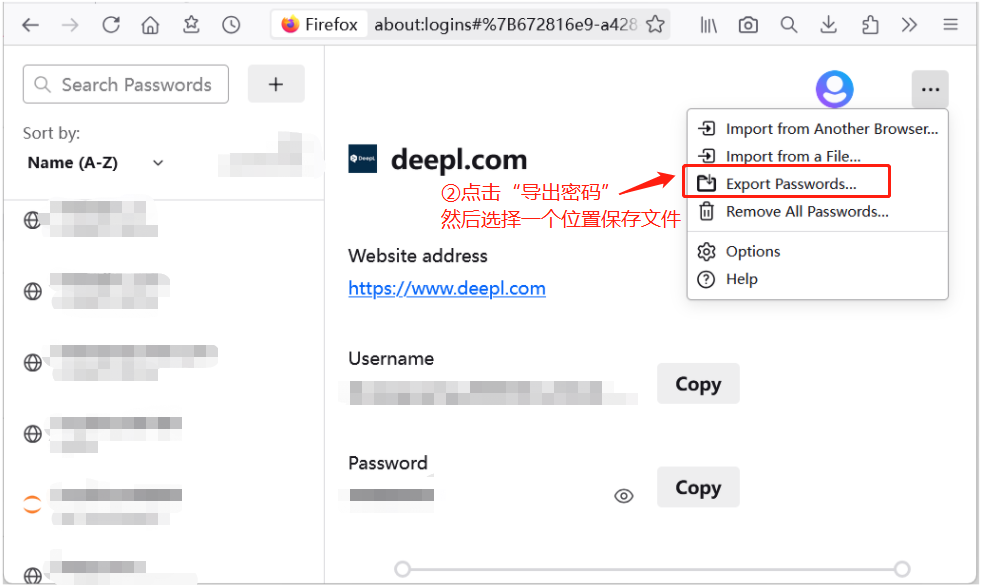Select the fourth blurred login entry in list
Viewport: 981px width, 588px height.
point(164,433)
